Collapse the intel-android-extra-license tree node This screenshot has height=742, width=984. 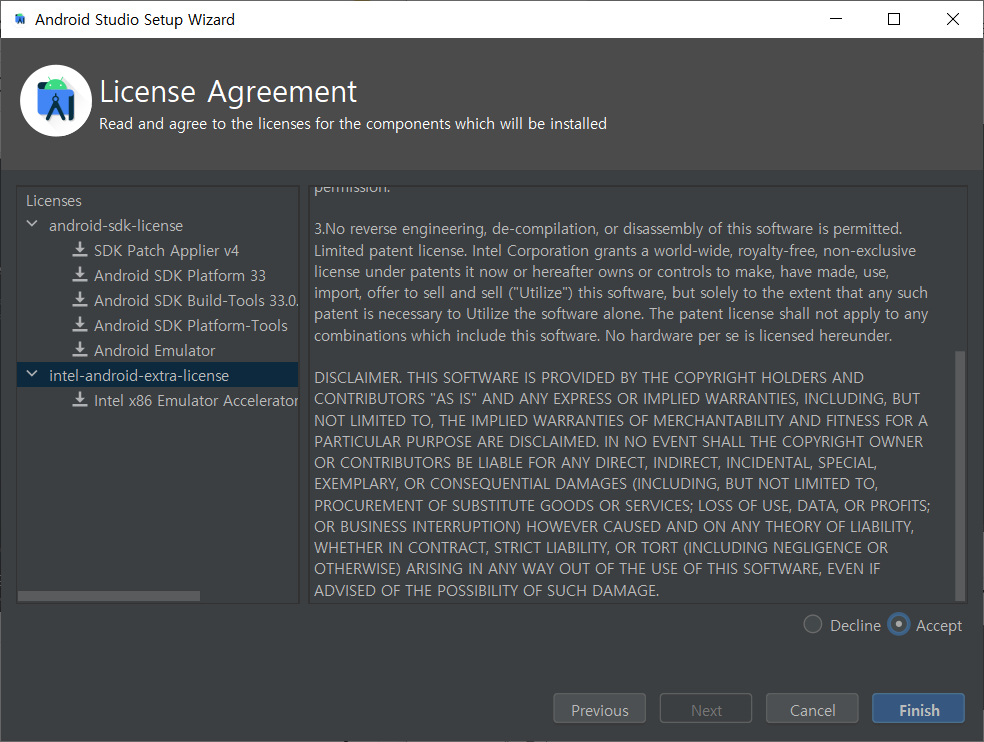point(32,374)
